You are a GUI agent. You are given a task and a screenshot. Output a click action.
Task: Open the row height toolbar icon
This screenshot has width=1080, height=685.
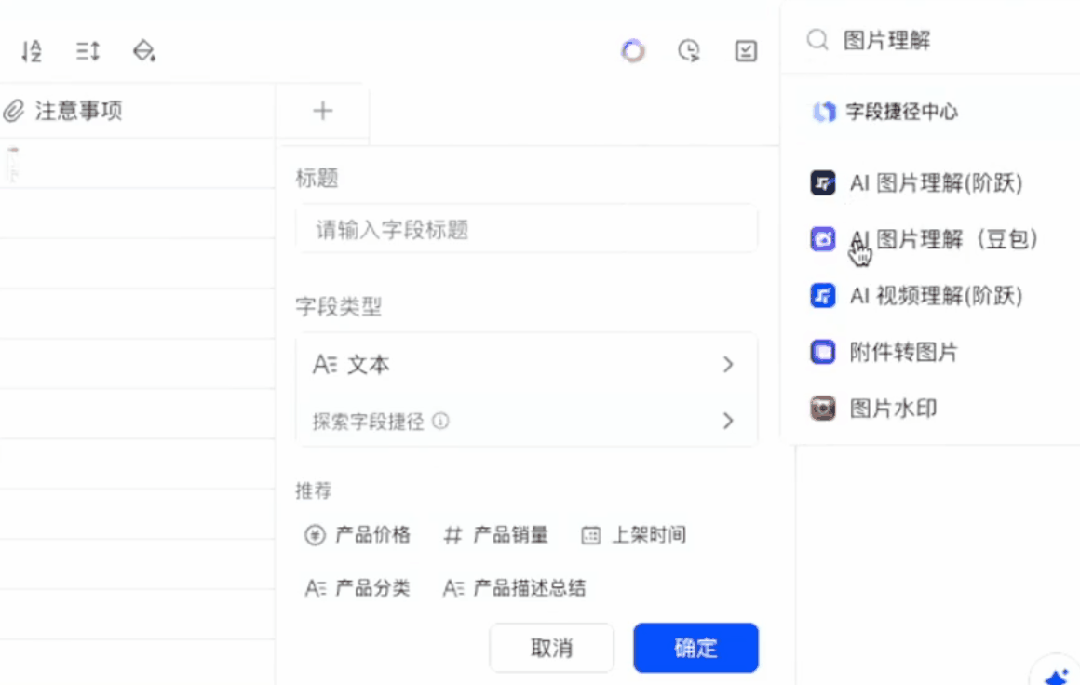[x=87, y=51]
